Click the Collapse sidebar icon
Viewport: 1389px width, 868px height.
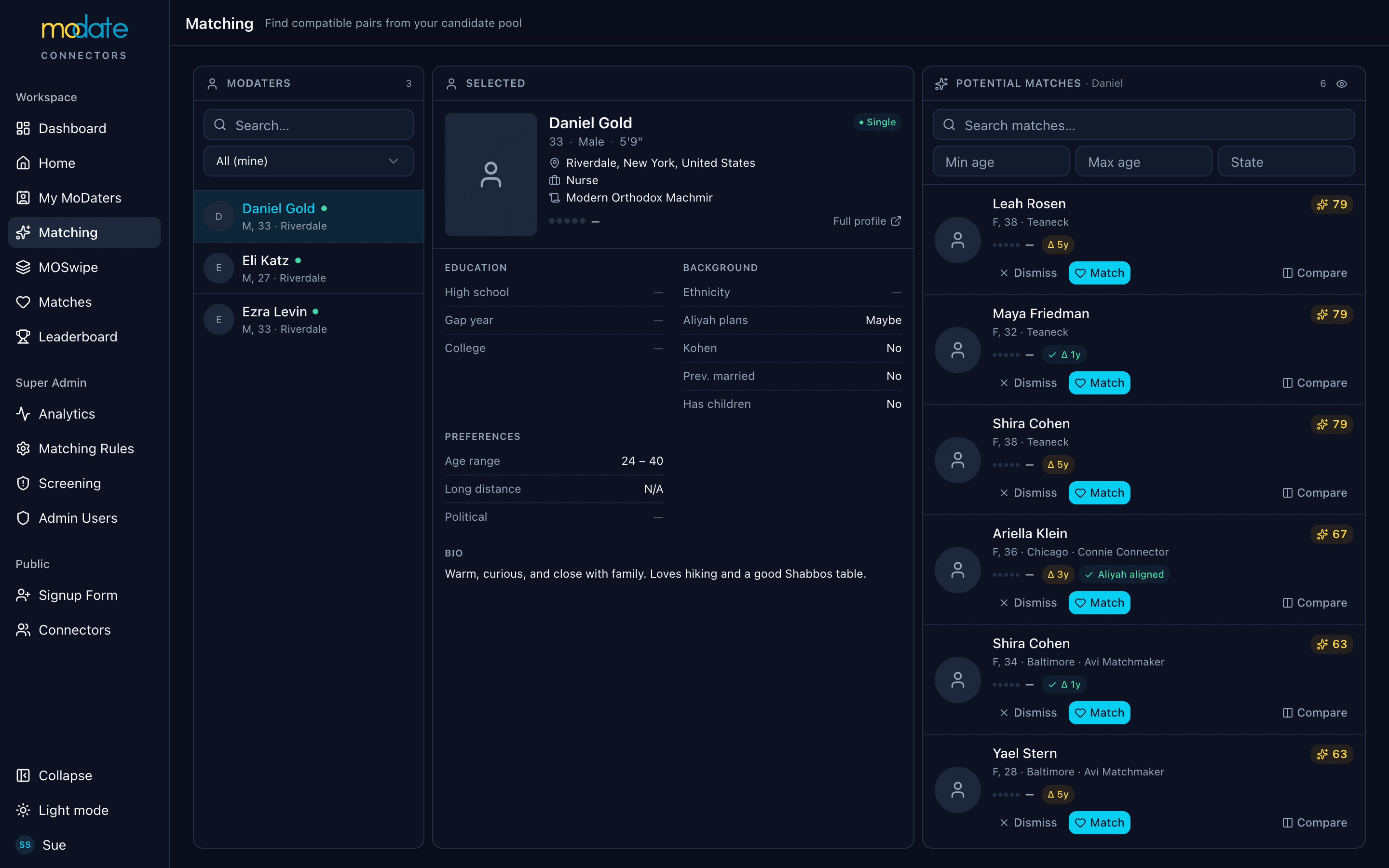point(23,775)
